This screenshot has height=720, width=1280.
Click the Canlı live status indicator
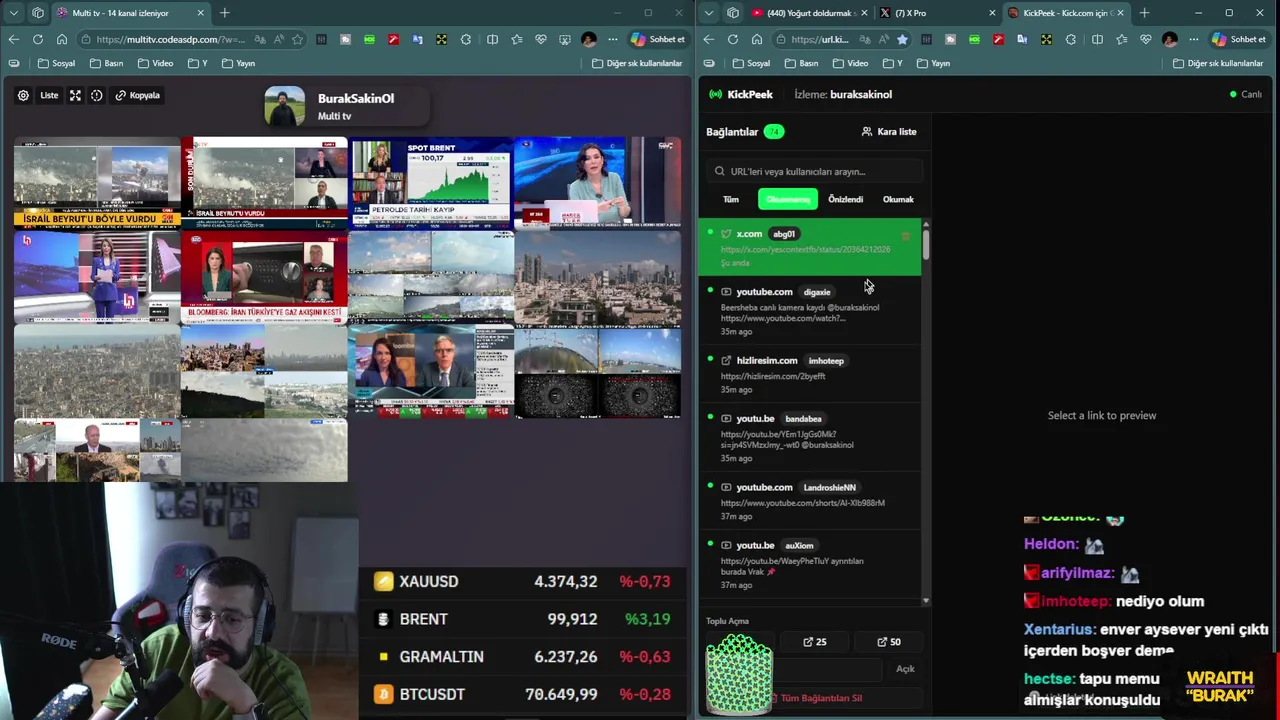click(1246, 94)
